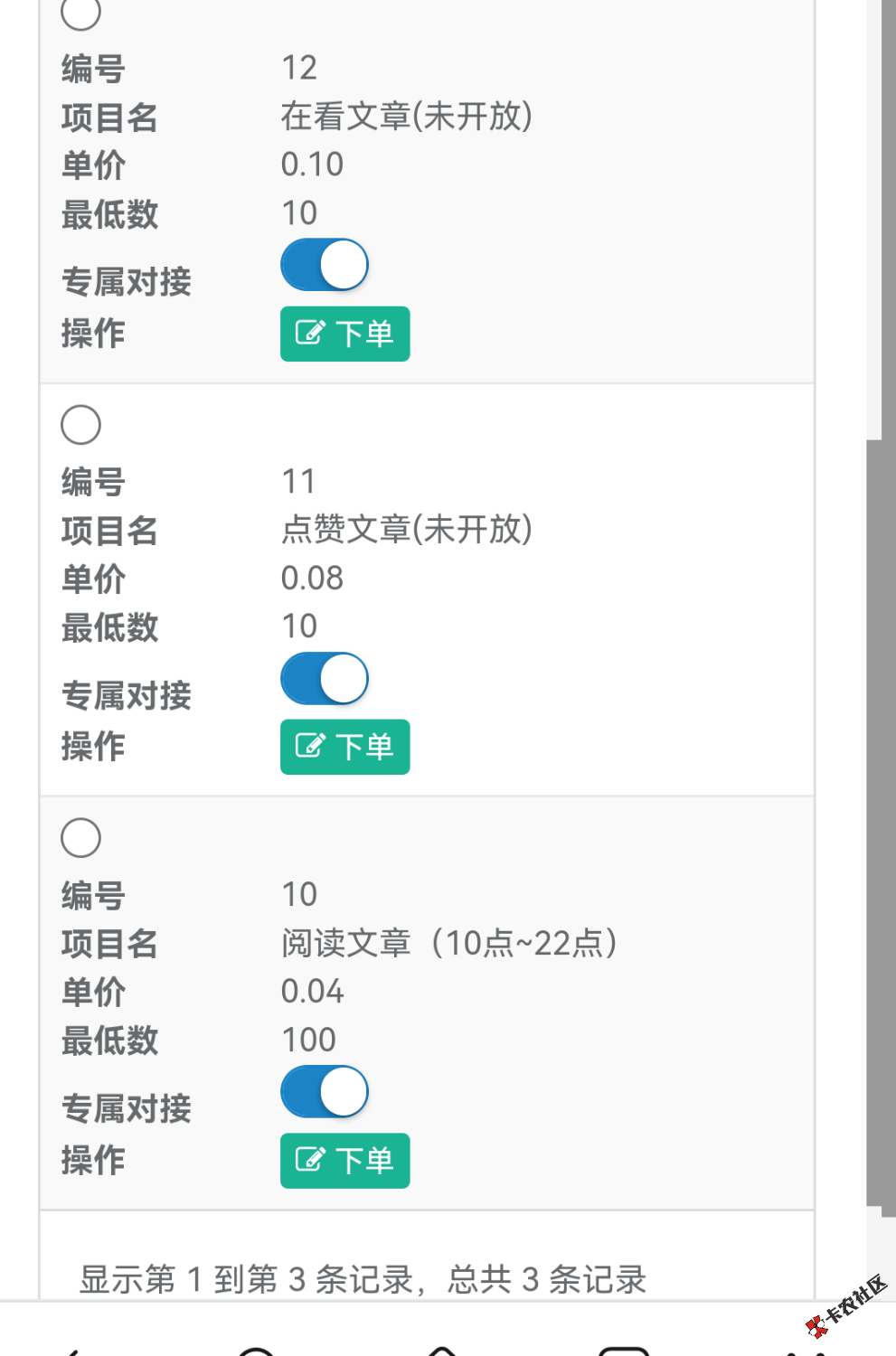896x1356 pixels.
Task: Click the 在看文章(未开放) project name
Action: pos(406,116)
